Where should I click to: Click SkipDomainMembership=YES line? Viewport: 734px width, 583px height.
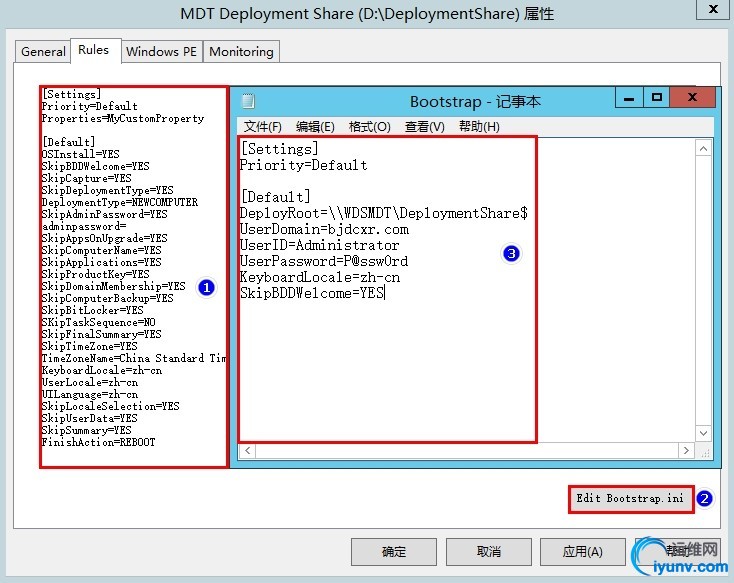[114, 286]
